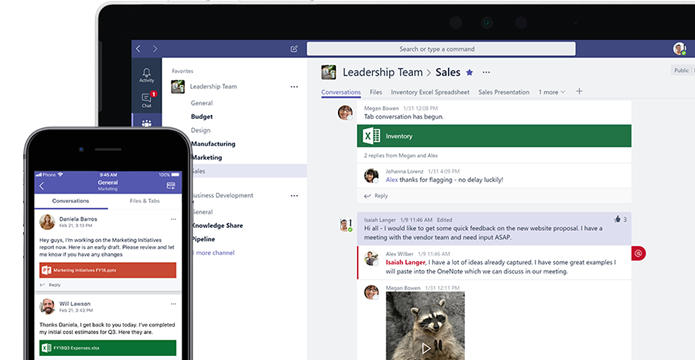This screenshot has height=360, width=695.
Task: Open the Sales Presentation tab
Action: pos(504,92)
